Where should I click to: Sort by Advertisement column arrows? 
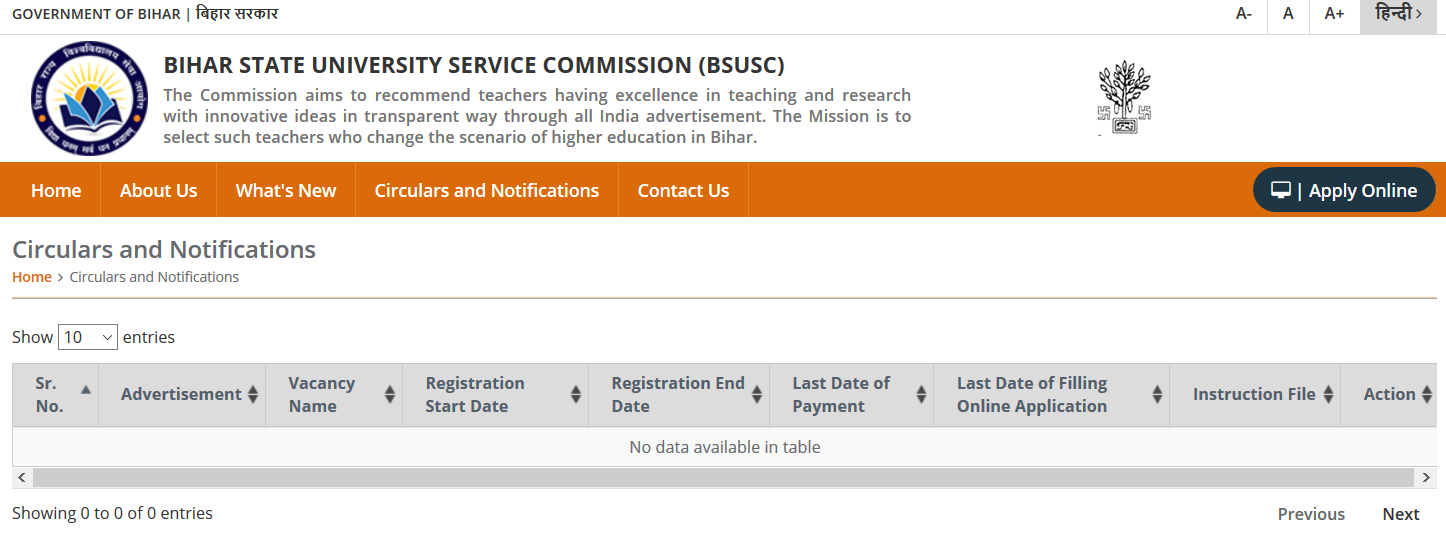[x=253, y=395]
